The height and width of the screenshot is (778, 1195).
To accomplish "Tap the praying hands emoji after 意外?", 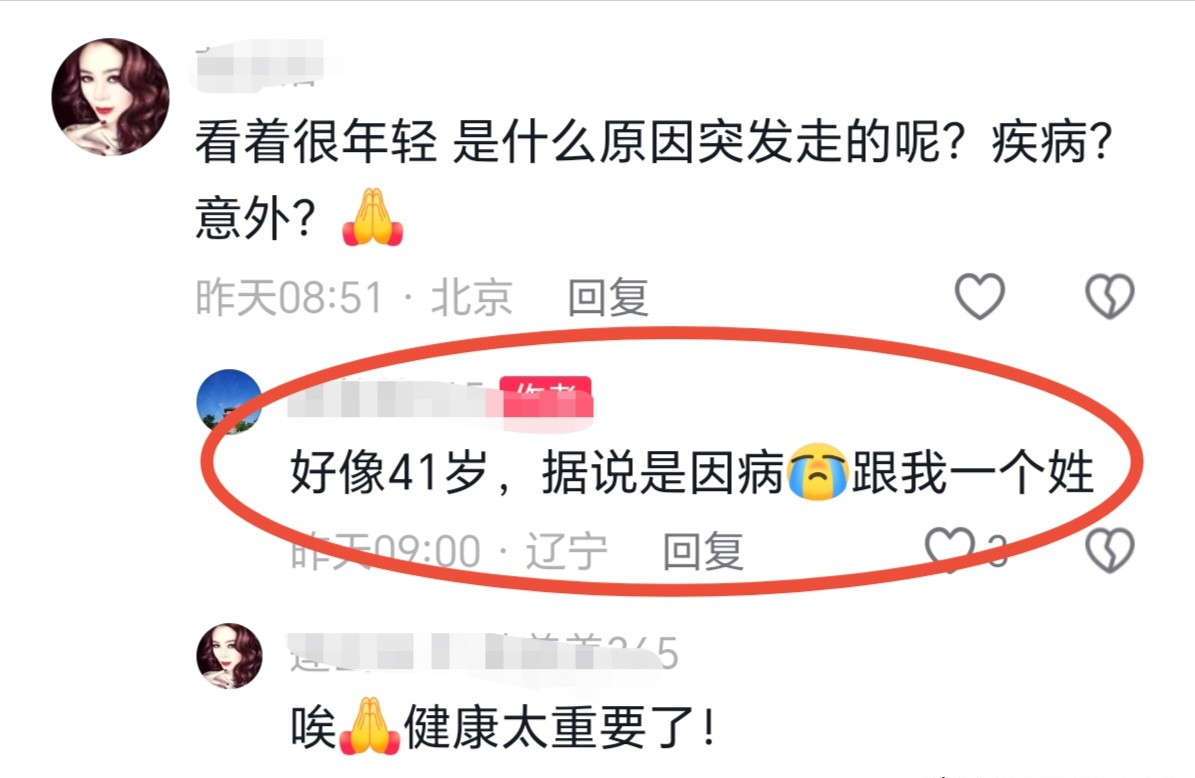I will pos(373,217).
